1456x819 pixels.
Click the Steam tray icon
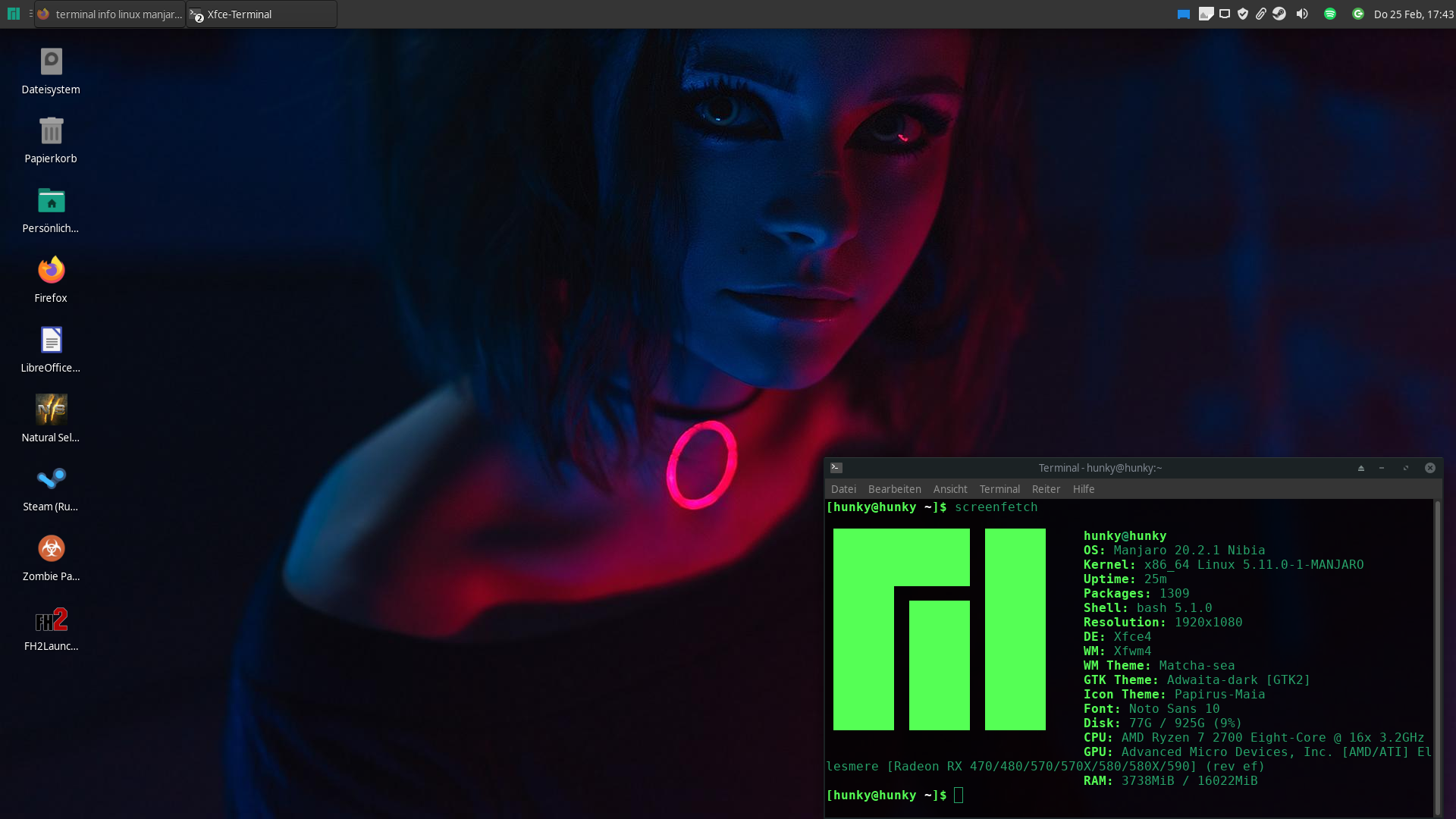(x=1279, y=14)
